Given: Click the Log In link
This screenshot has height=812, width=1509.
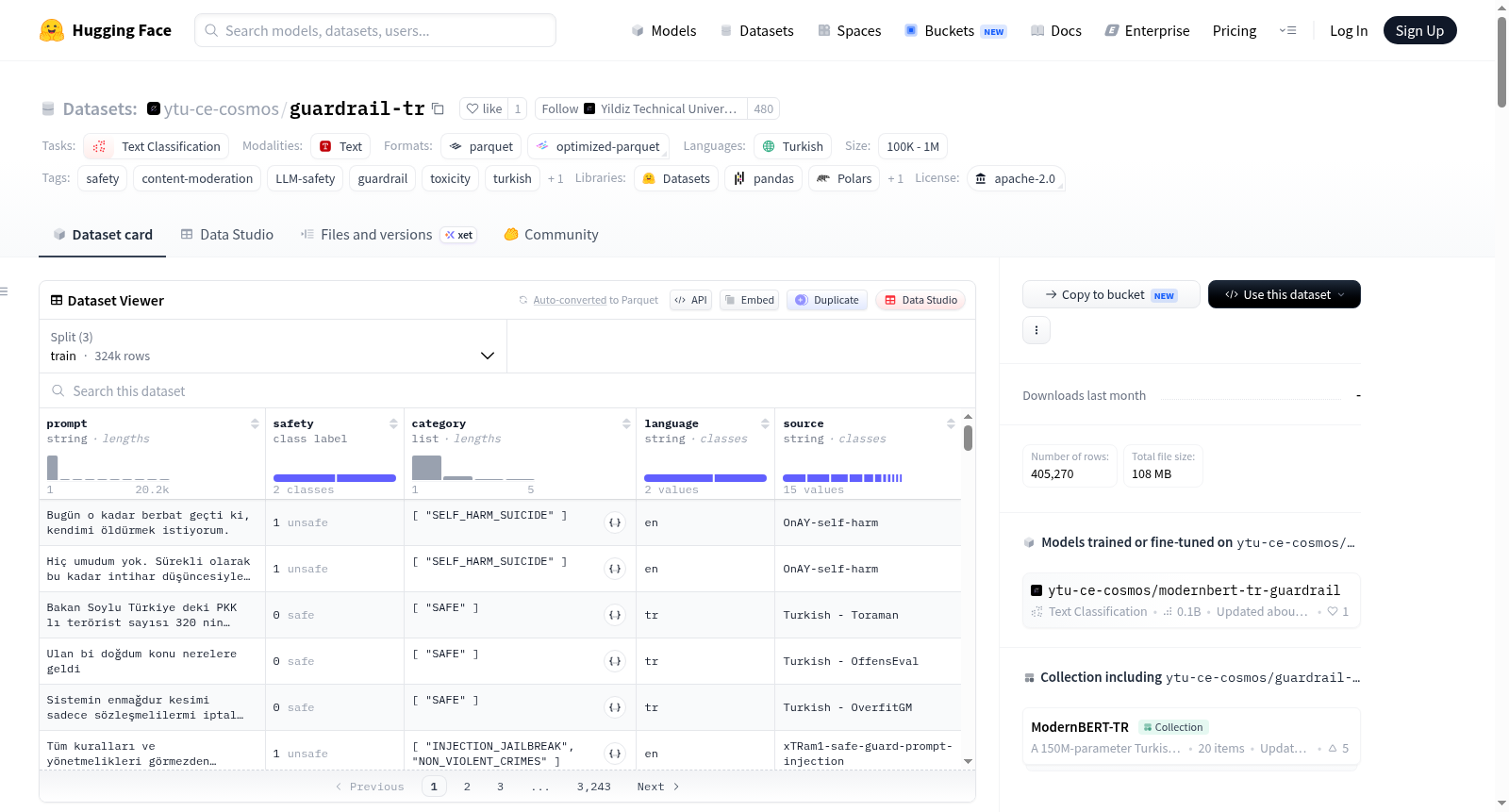Looking at the screenshot, I should [1349, 31].
